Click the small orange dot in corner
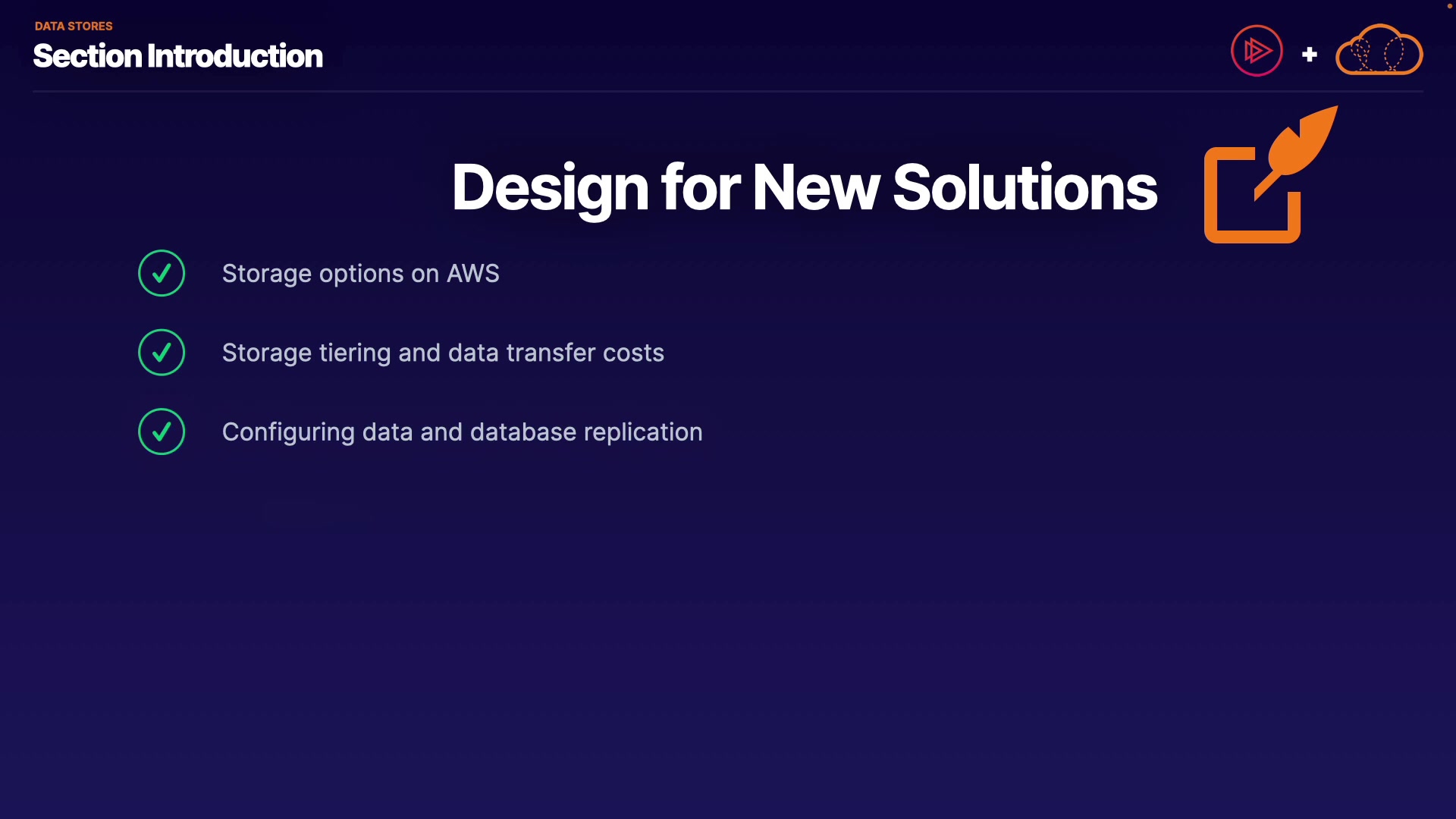Screen dimensions: 1456x819 tap(1449, 6)
